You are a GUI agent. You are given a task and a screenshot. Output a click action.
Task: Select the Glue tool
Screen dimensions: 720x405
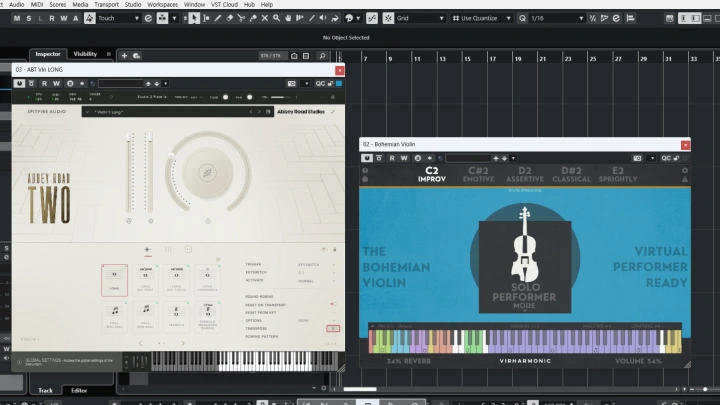(x=253, y=18)
